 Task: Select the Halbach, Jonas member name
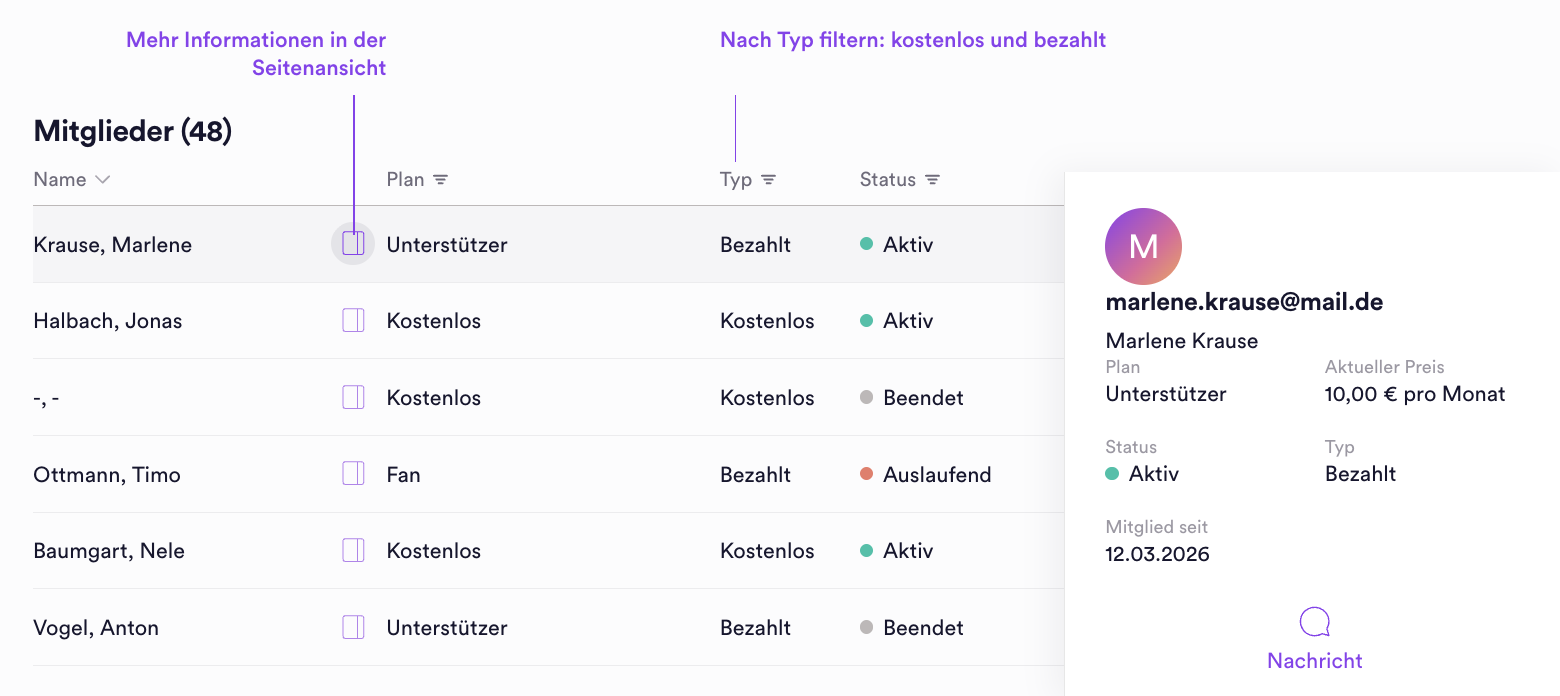108,321
